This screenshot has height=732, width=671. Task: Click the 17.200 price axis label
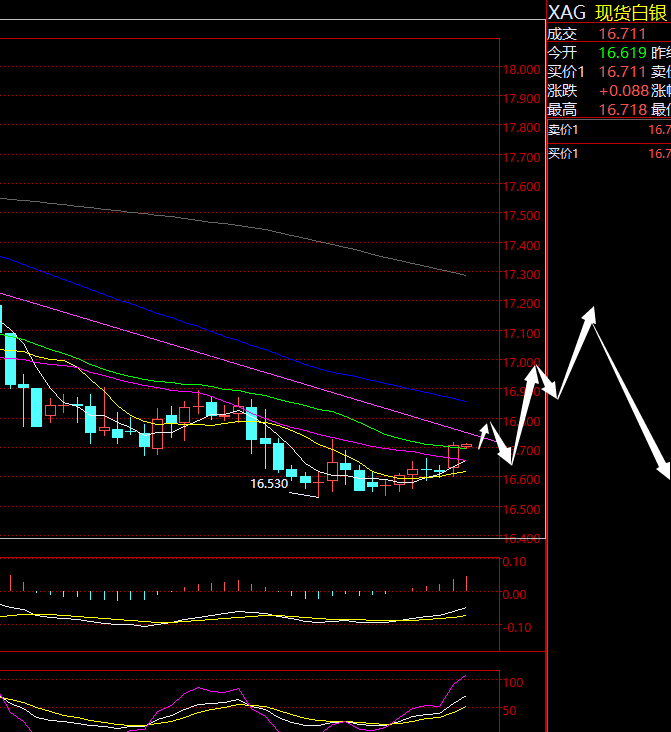tap(522, 304)
